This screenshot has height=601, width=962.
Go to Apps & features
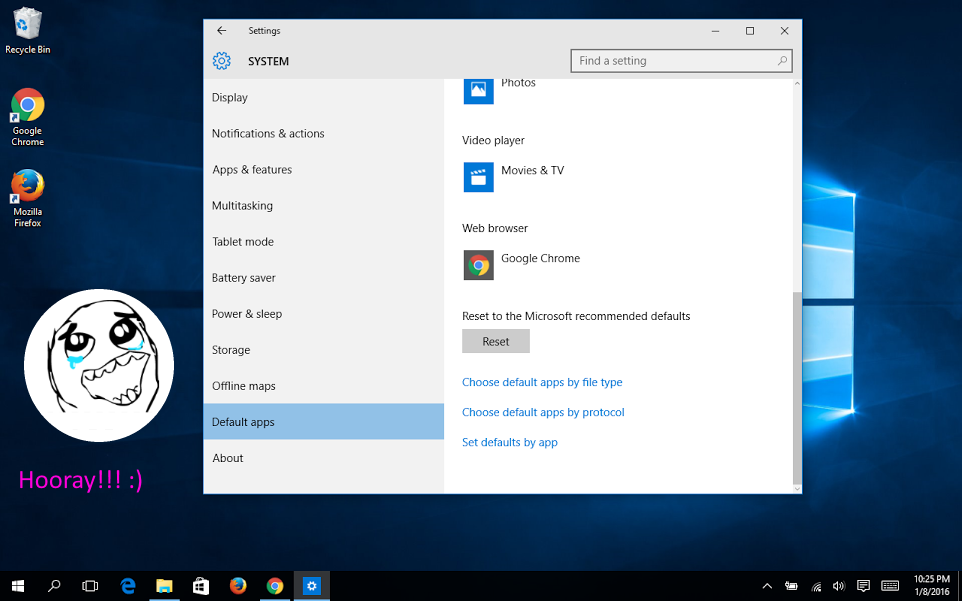pos(323,170)
